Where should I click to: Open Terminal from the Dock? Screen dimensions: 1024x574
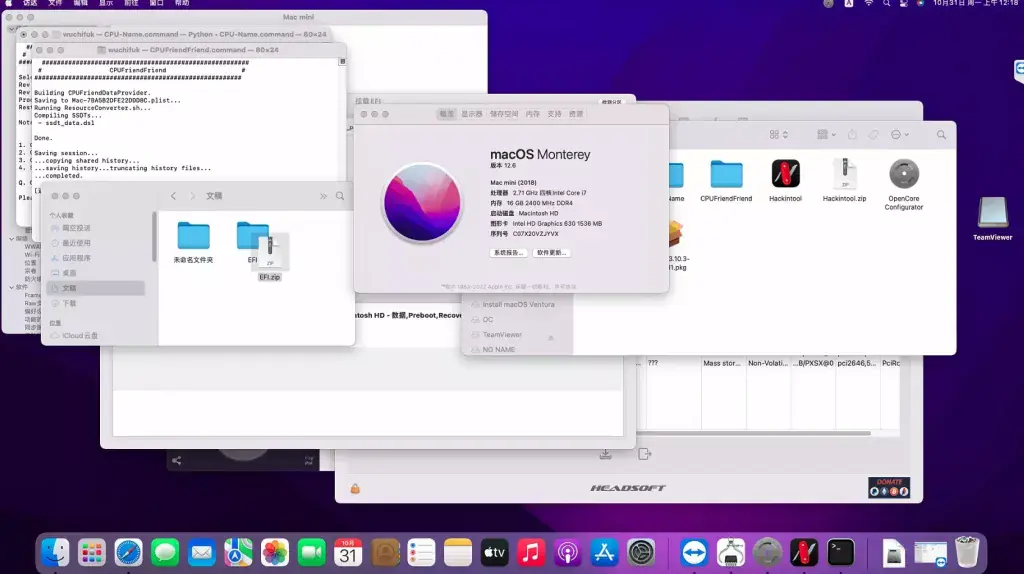point(840,553)
